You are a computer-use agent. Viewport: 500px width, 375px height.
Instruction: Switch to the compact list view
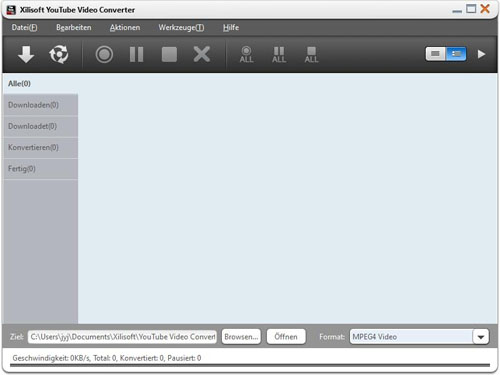pyautogui.click(x=435, y=54)
